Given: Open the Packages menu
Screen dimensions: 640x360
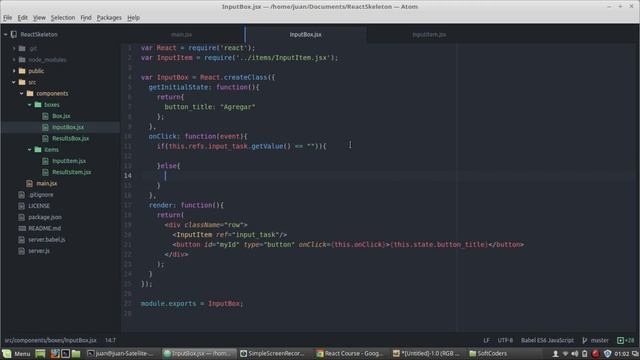Looking at the screenshot, I should coord(109,18).
